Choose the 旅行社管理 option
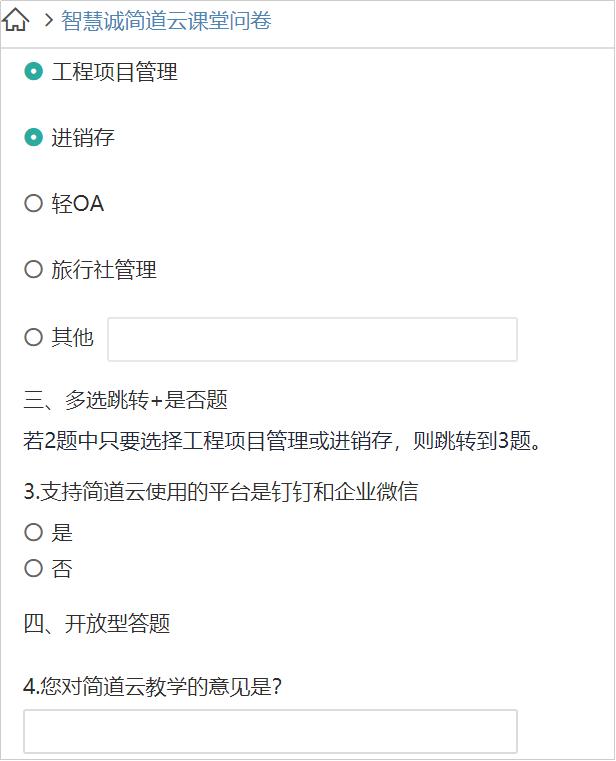 [33, 269]
